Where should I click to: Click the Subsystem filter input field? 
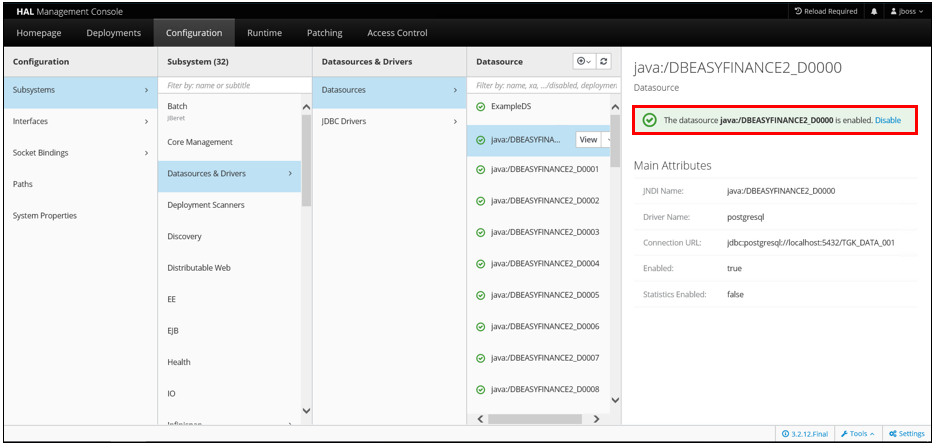pos(234,86)
